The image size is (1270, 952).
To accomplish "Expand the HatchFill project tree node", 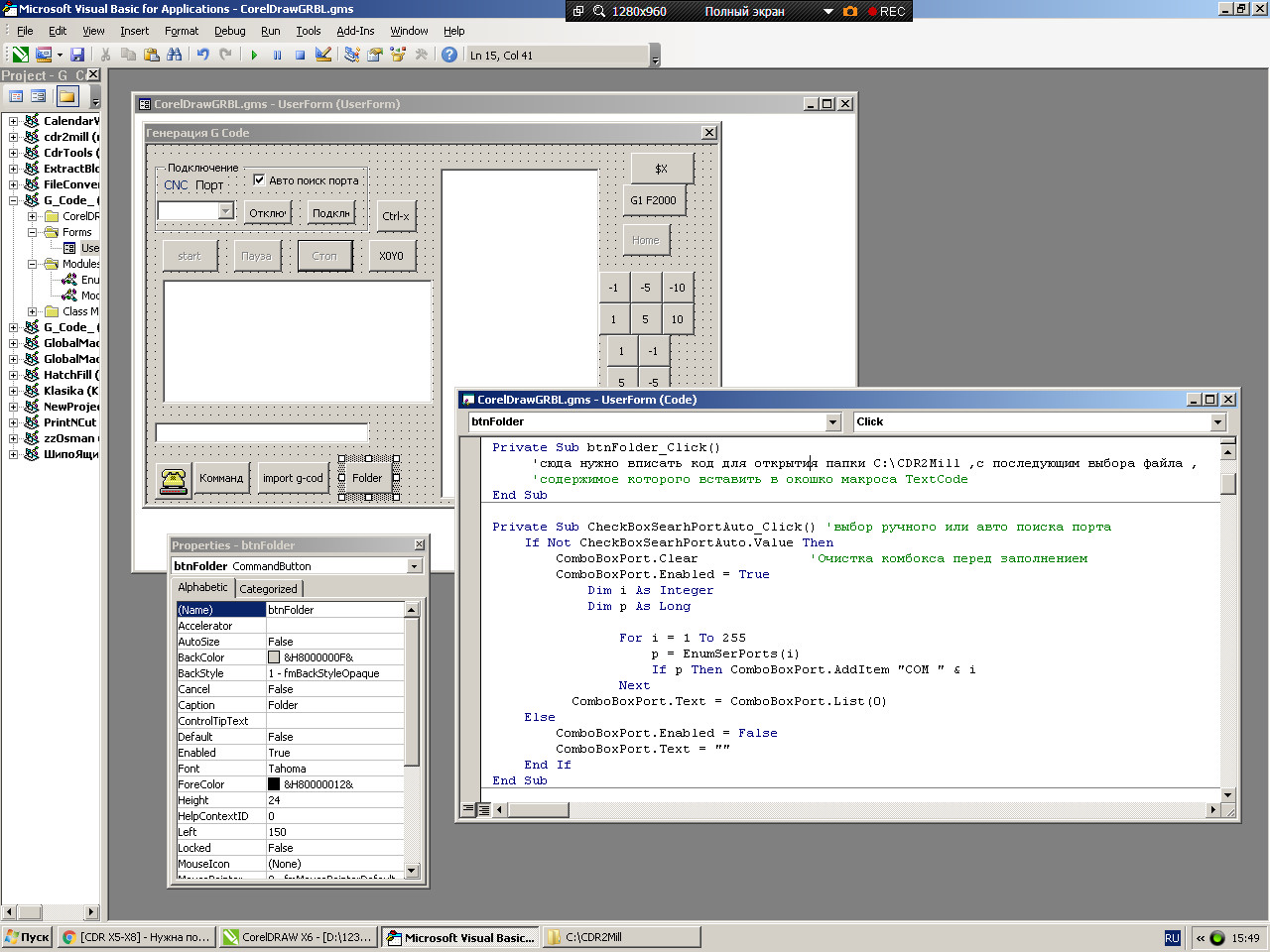I will (14, 375).
